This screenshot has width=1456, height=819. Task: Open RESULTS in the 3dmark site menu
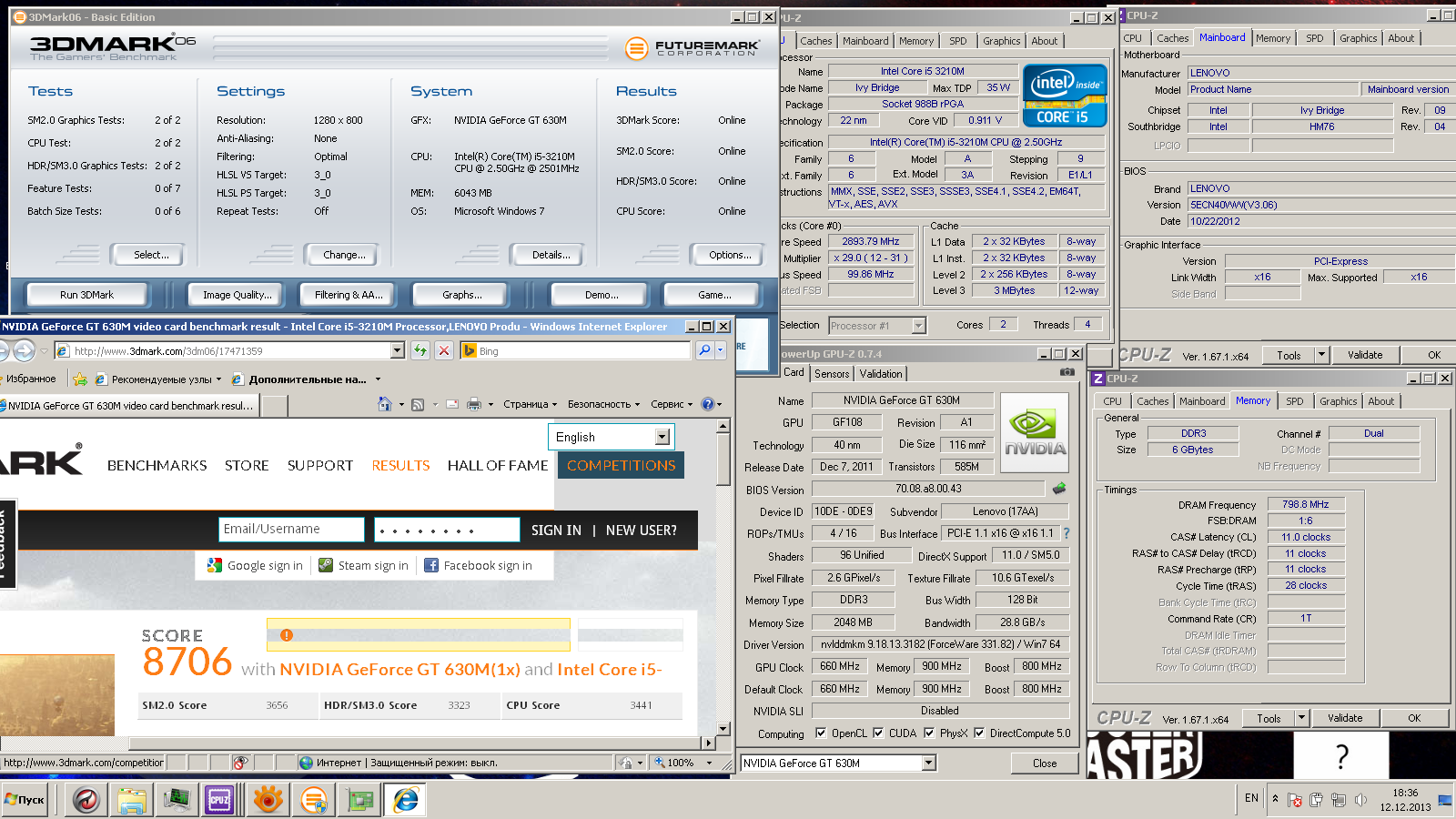pyautogui.click(x=400, y=465)
